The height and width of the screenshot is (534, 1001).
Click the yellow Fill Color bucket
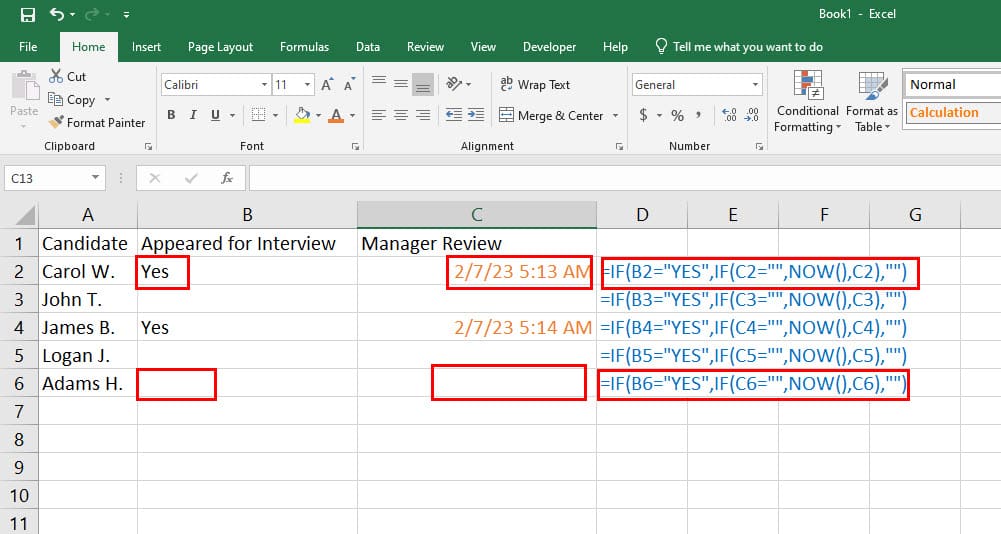click(x=302, y=115)
